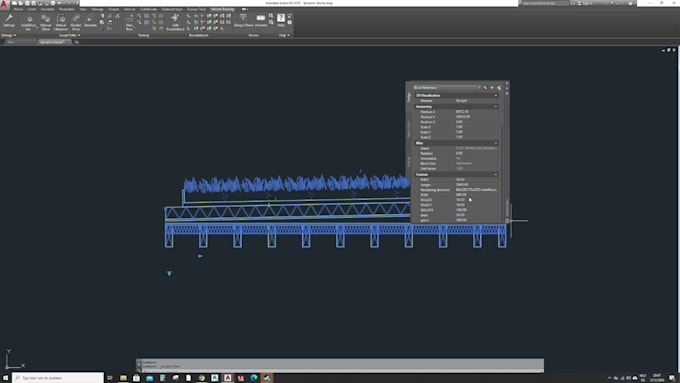Click the Quick Select button in Properties palette
680x383 pixels.
point(499,88)
